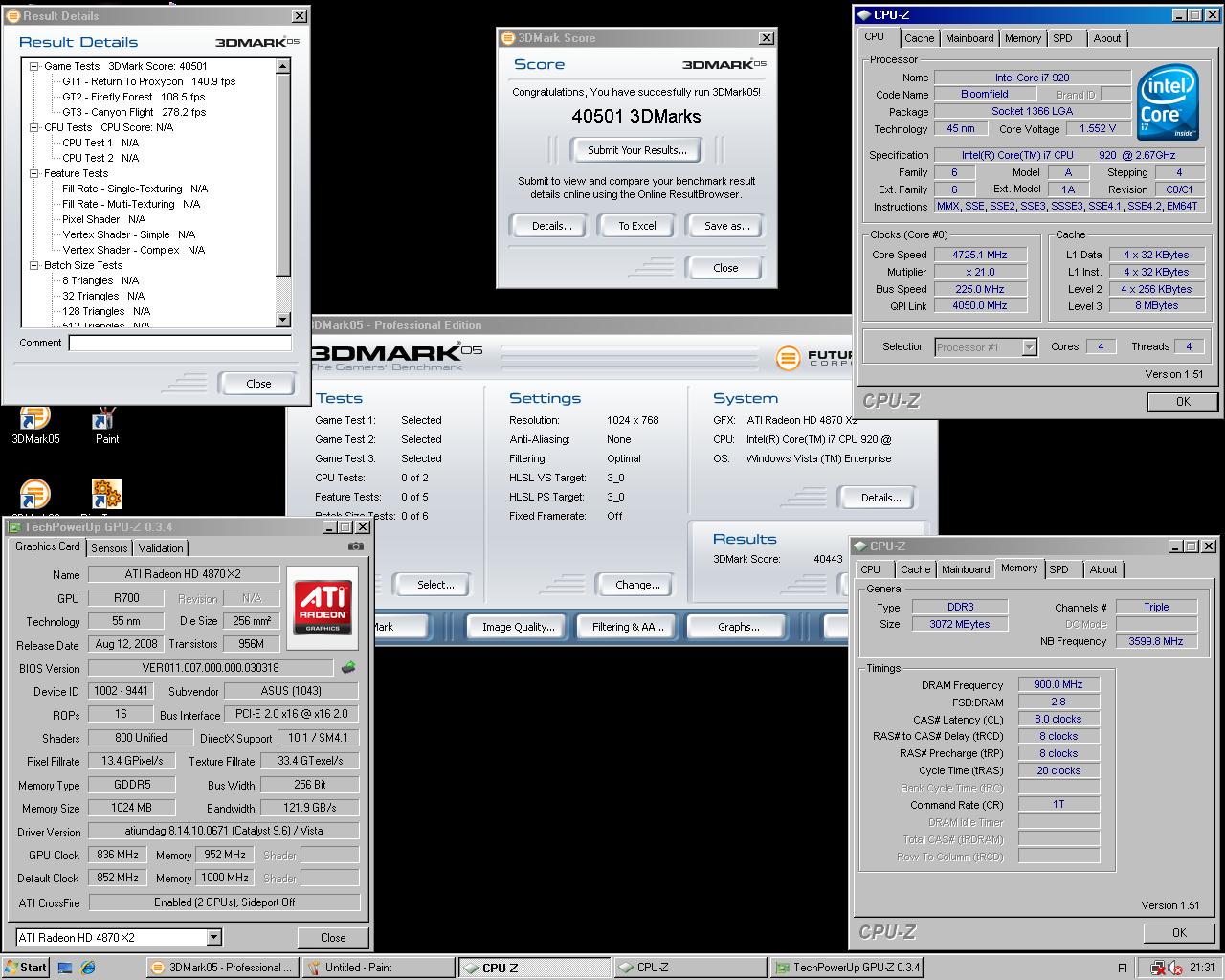Click the Image Quality button
Image resolution: width=1225 pixels, height=980 pixels.
pyautogui.click(x=518, y=627)
